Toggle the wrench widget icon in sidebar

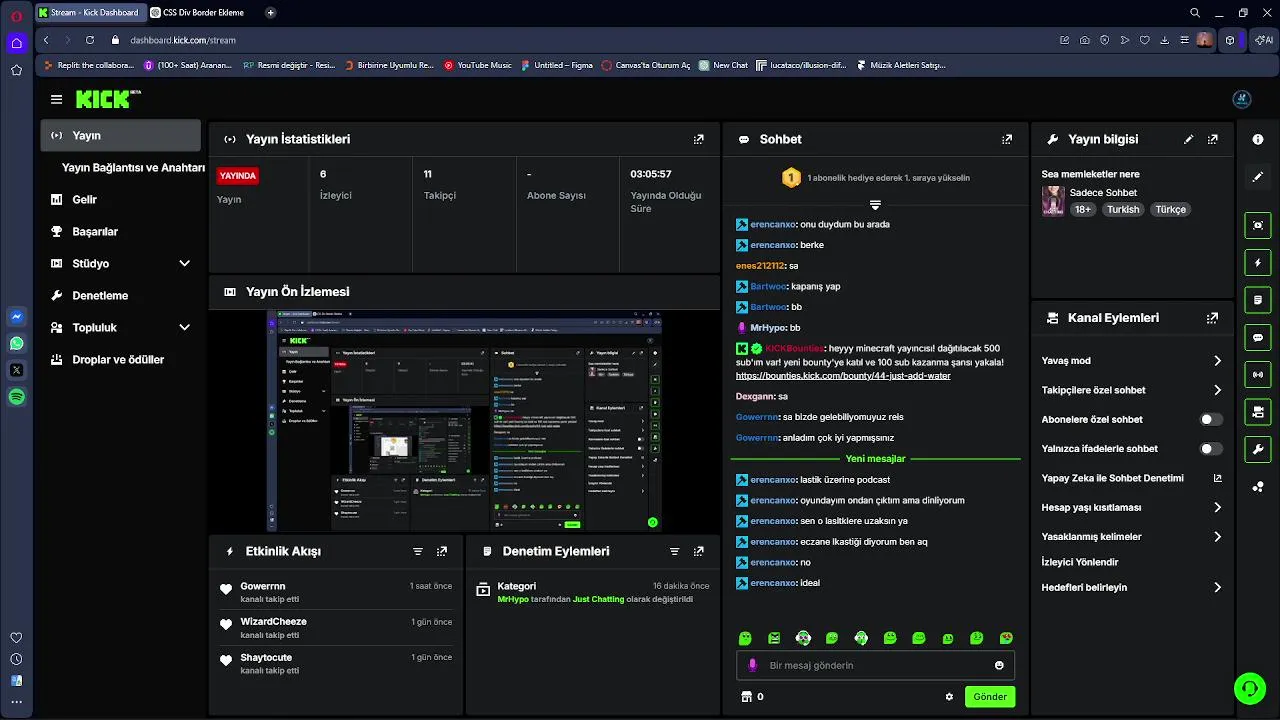pyautogui.click(x=1258, y=449)
